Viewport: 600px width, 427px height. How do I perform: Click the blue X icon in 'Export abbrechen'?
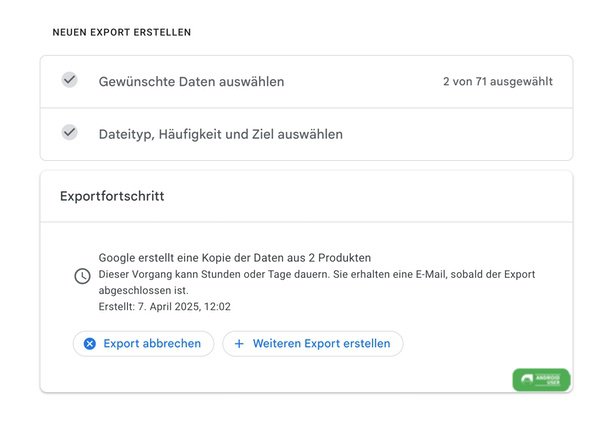[90, 344]
